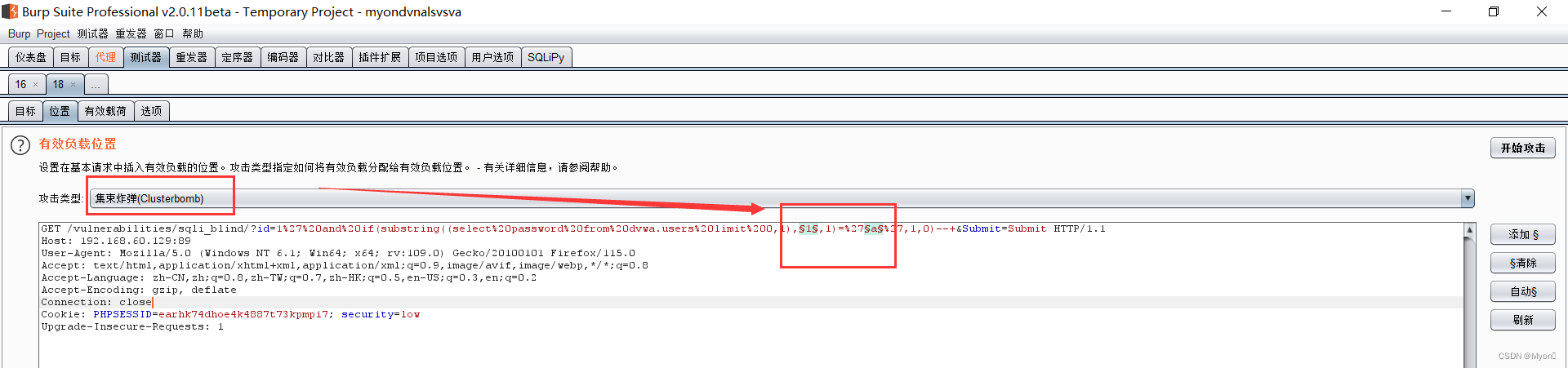Open the 窗口 menu
This screenshot has height=368, width=1568.
(x=164, y=33)
